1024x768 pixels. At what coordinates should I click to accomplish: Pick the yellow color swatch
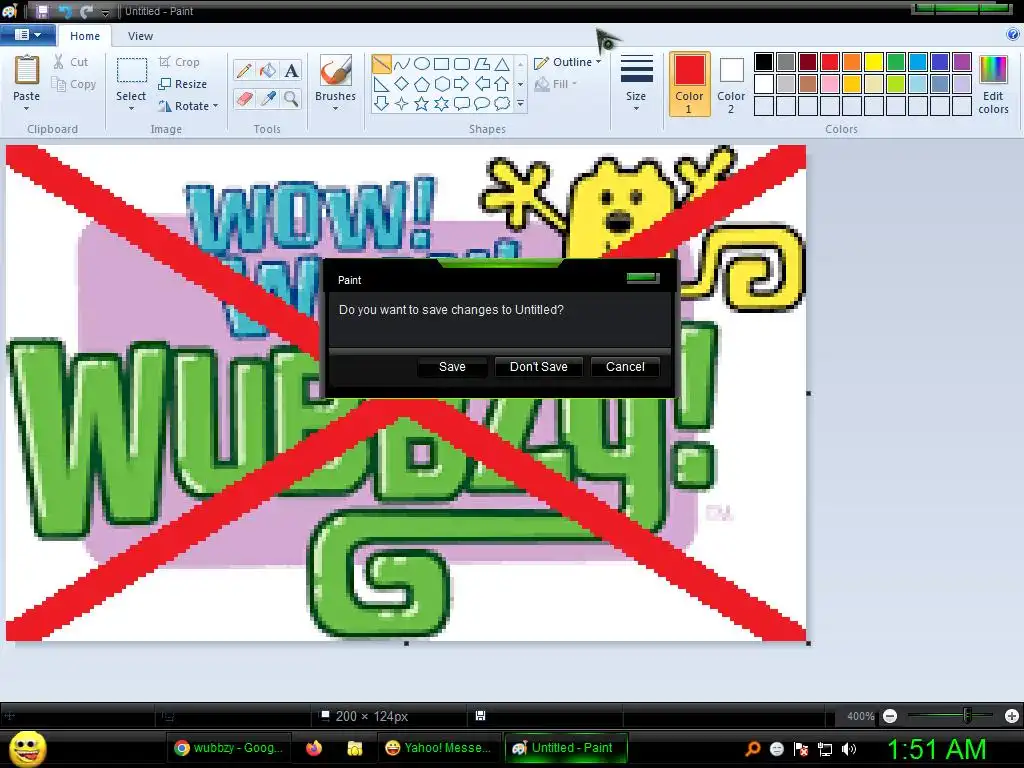point(874,62)
